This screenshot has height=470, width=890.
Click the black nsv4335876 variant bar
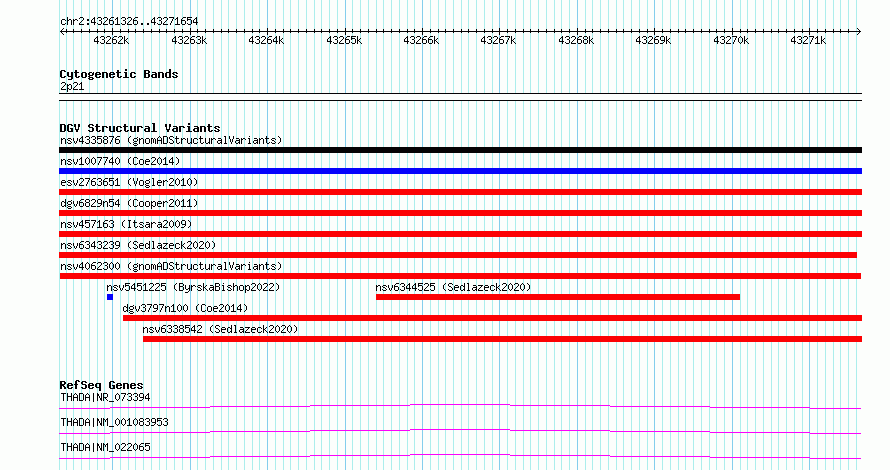coord(460,150)
